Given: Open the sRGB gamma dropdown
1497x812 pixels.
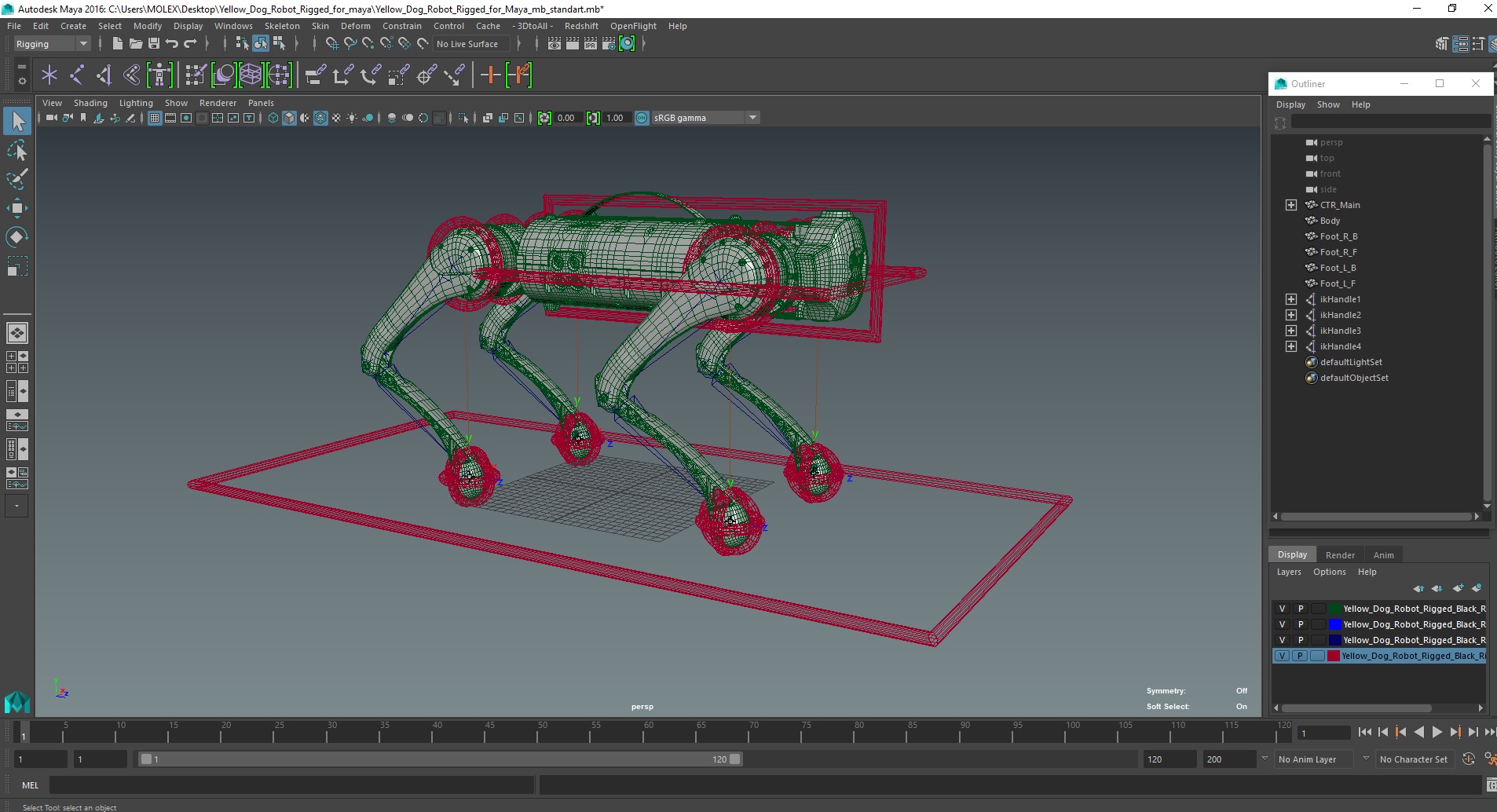Looking at the screenshot, I should click(705, 118).
